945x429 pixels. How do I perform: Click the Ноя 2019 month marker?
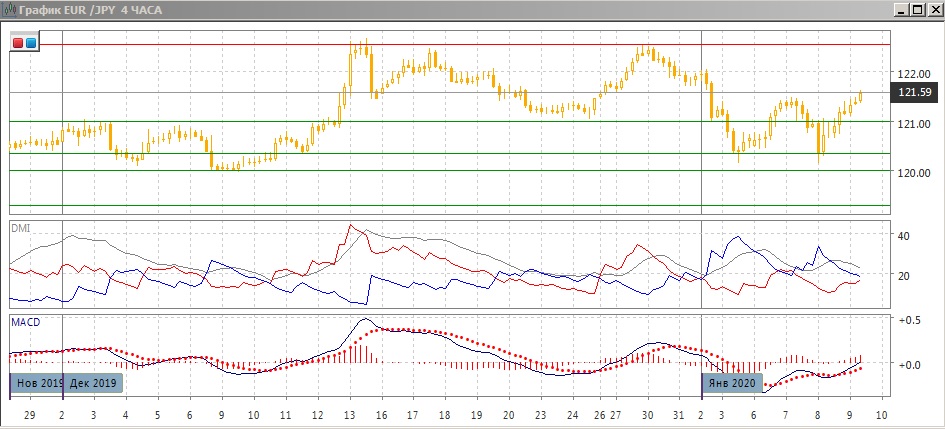click(38, 383)
